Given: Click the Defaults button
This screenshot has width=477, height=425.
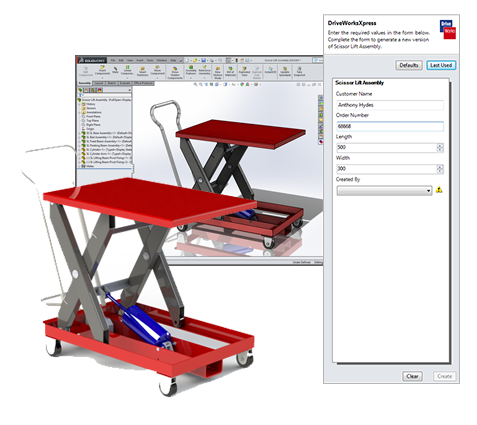Looking at the screenshot, I should [x=409, y=65].
